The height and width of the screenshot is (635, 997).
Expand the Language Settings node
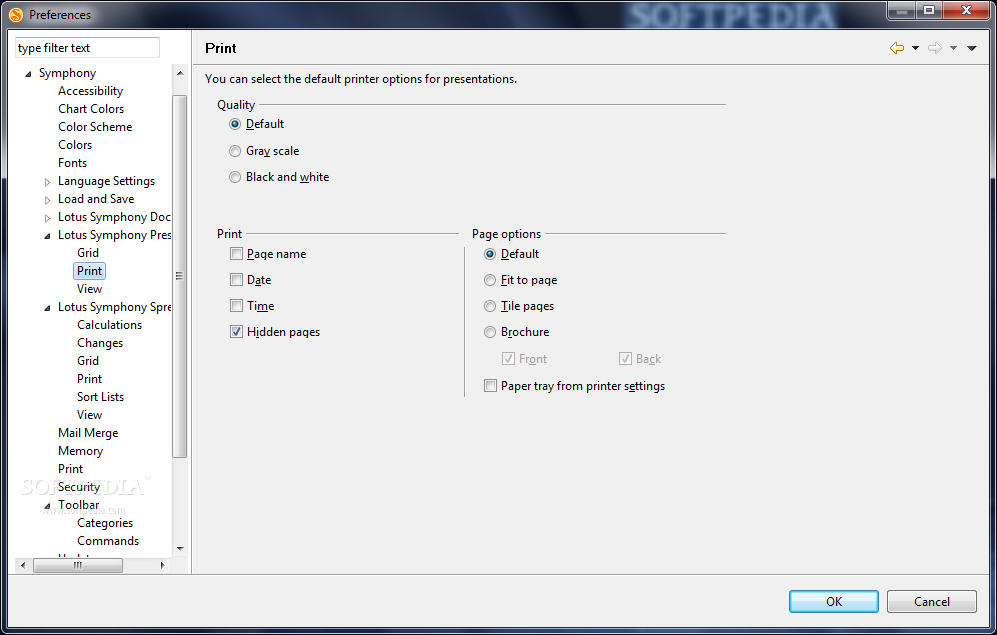point(47,182)
